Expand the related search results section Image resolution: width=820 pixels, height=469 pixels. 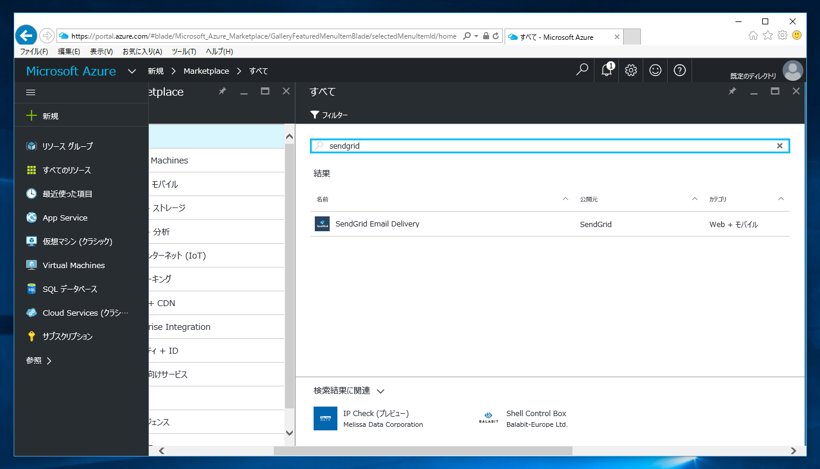[380, 391]
